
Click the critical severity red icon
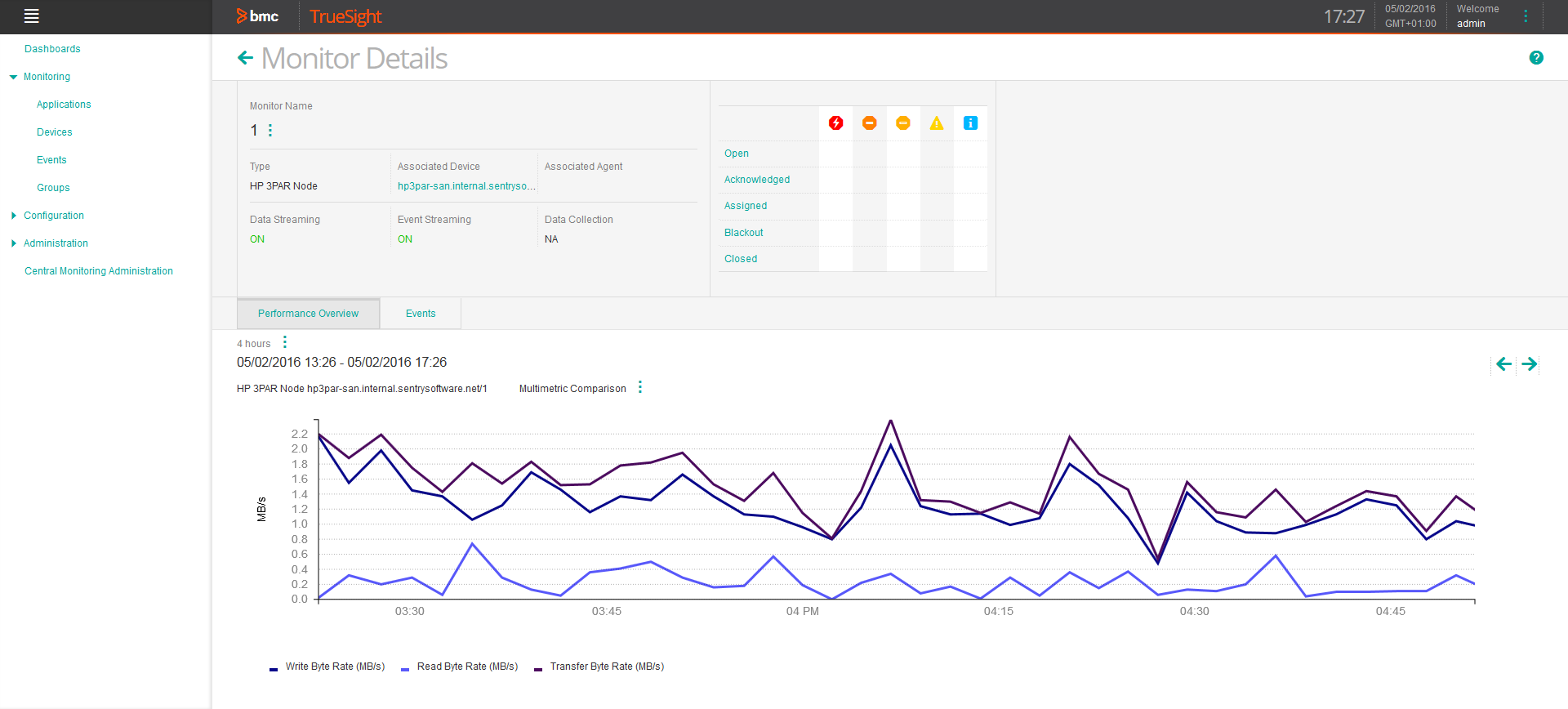[835, 123]
